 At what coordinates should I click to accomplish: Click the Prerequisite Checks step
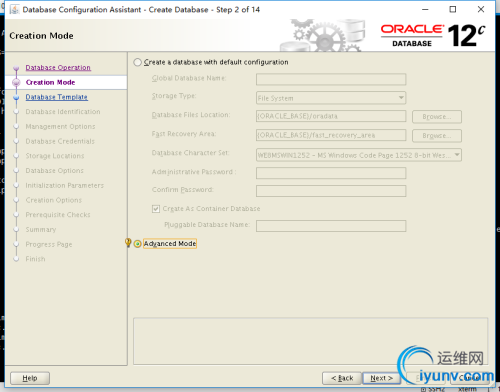point(58,215)
